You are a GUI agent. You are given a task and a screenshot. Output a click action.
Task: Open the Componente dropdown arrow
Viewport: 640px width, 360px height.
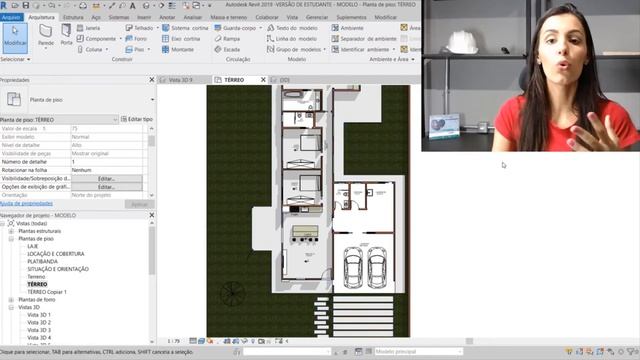point(120,38)
